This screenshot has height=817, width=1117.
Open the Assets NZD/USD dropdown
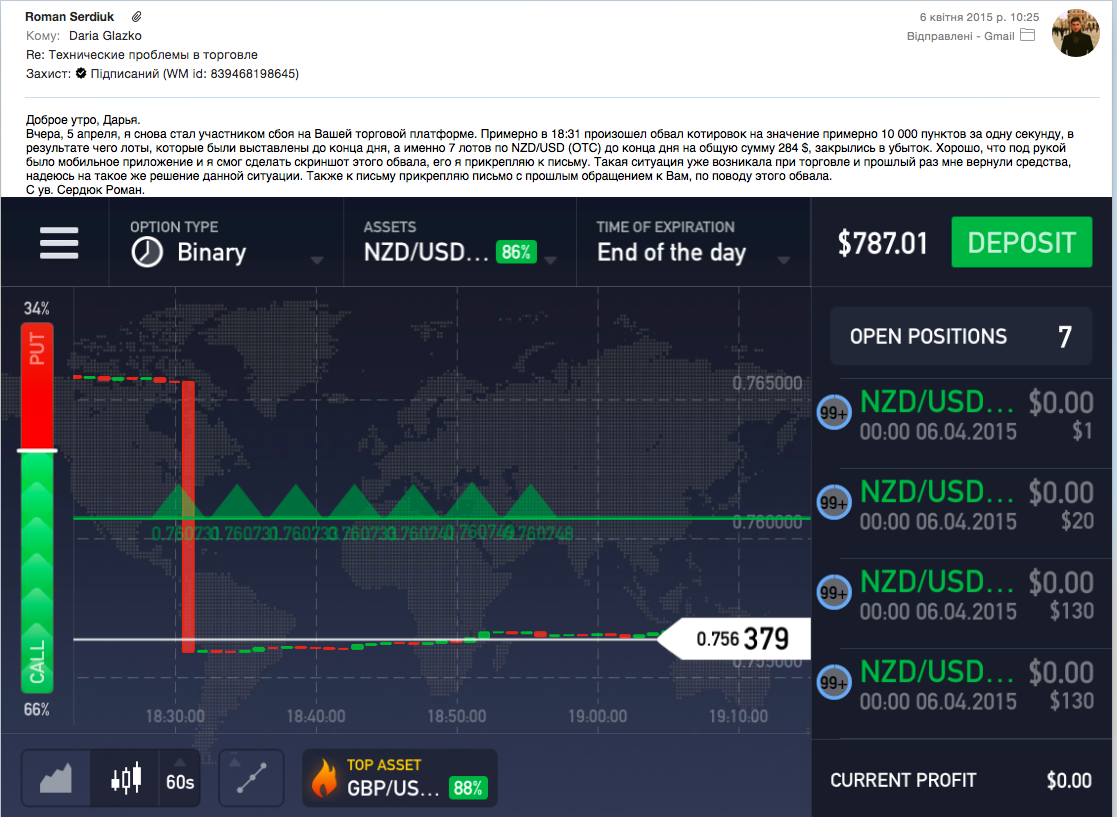point(551,260)
